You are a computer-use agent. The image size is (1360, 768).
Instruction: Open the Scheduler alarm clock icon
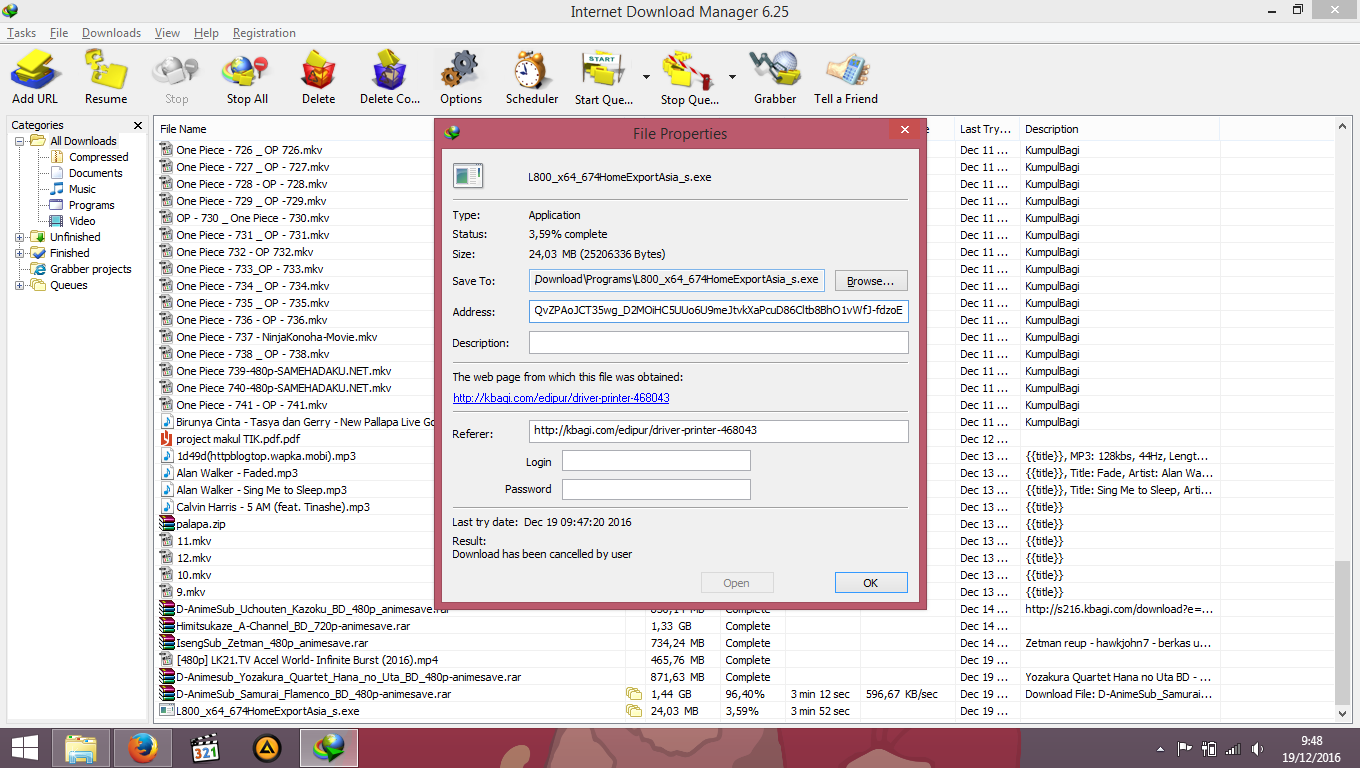(x=531, y=70)
